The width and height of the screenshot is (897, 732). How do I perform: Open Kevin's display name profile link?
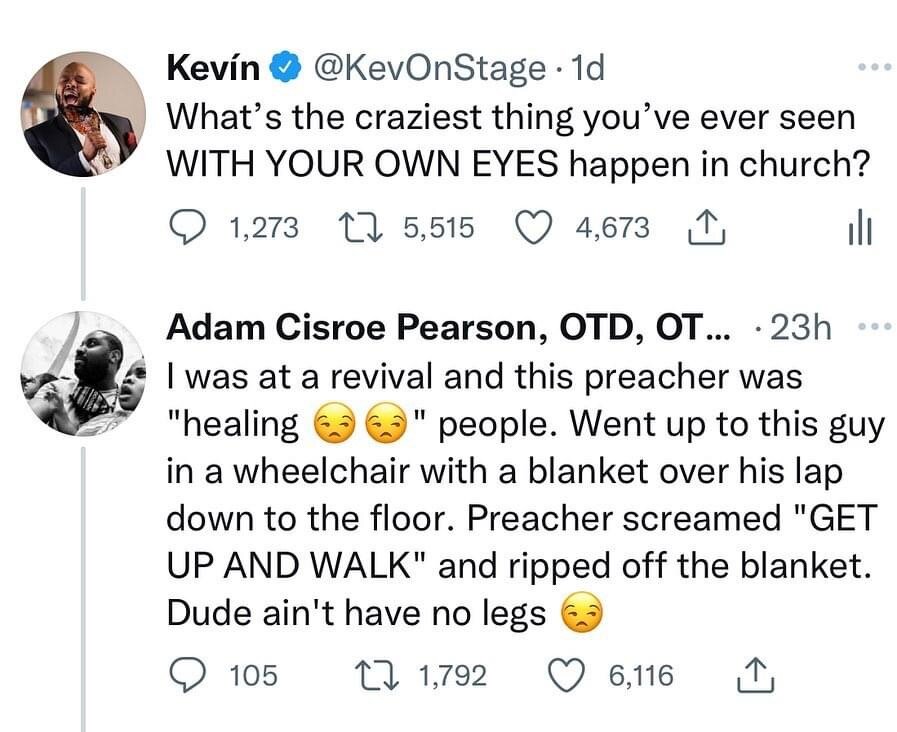(212, 69)
